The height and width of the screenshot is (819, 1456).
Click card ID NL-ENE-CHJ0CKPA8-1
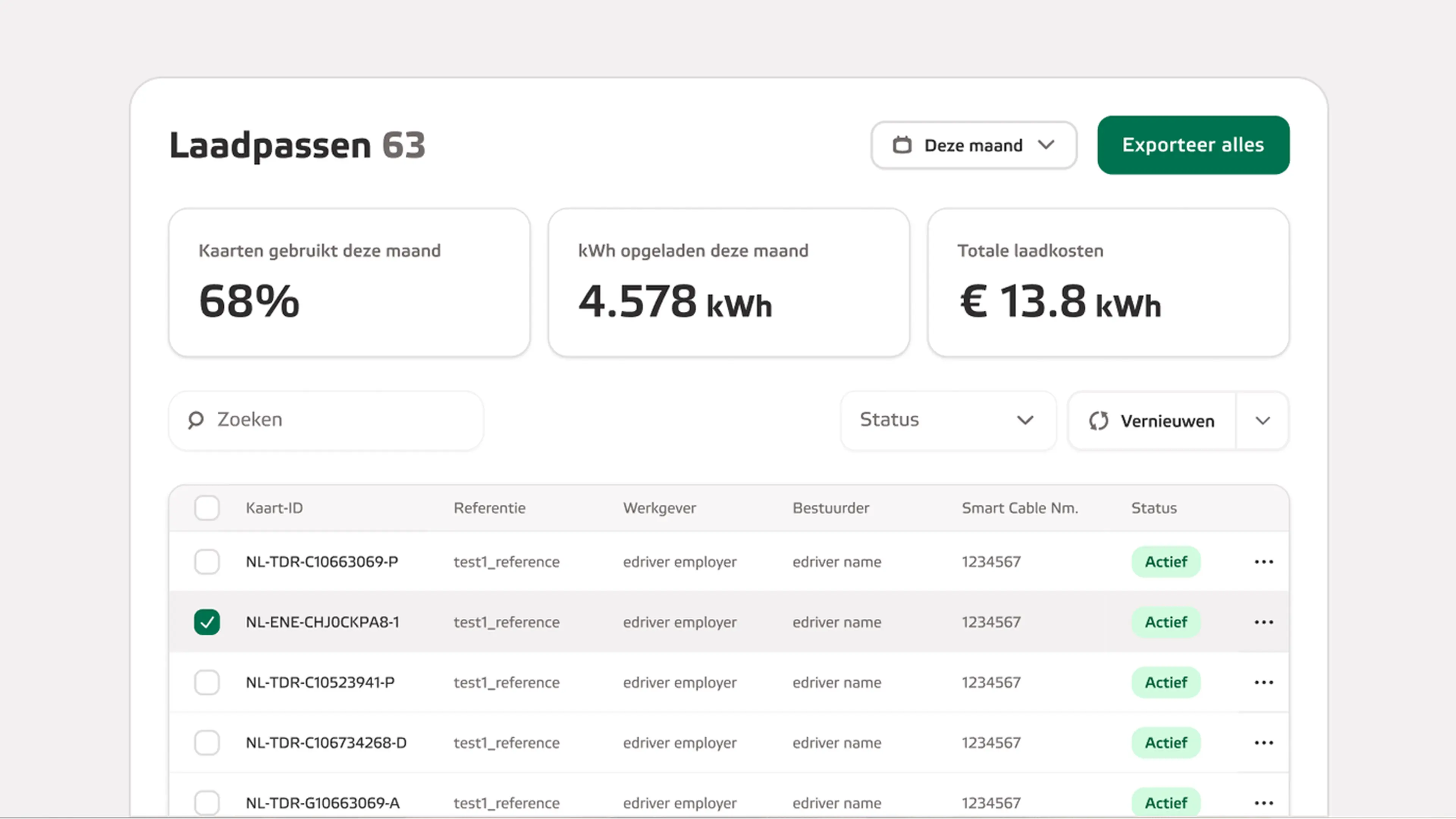(322, 622)
